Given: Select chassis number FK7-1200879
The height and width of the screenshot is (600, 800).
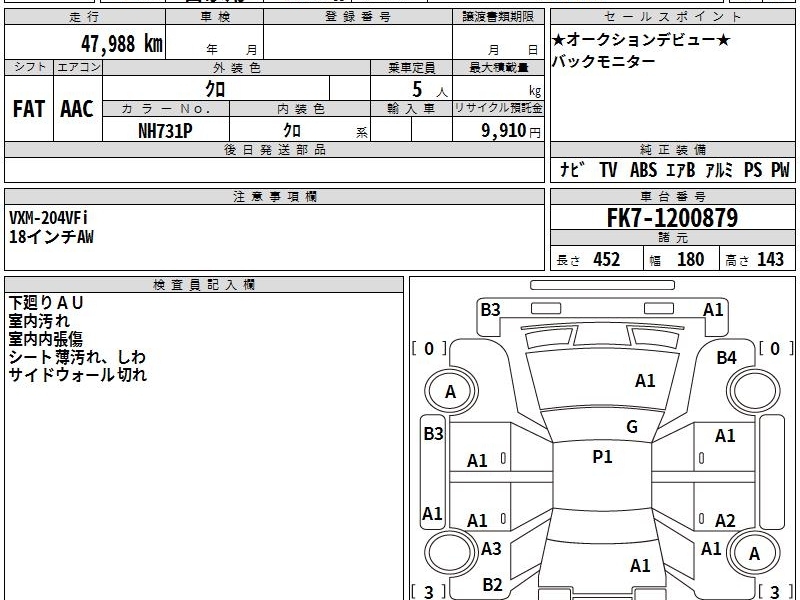Looking at the screenshot, I should [x=672, y=218].
